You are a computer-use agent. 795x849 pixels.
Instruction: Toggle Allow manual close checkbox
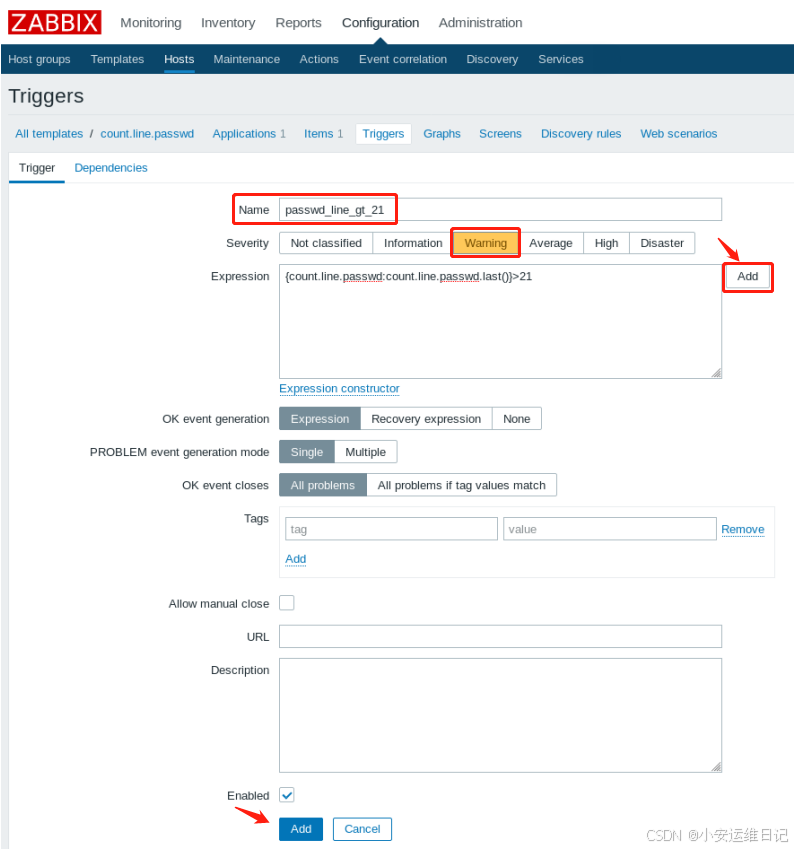[286, 603]
